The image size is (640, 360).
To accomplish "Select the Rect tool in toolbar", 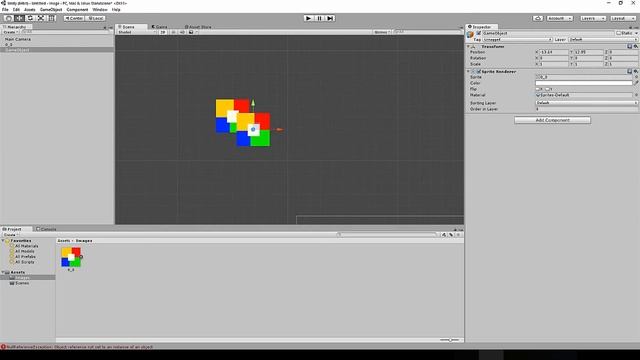I will pos(51,18).
